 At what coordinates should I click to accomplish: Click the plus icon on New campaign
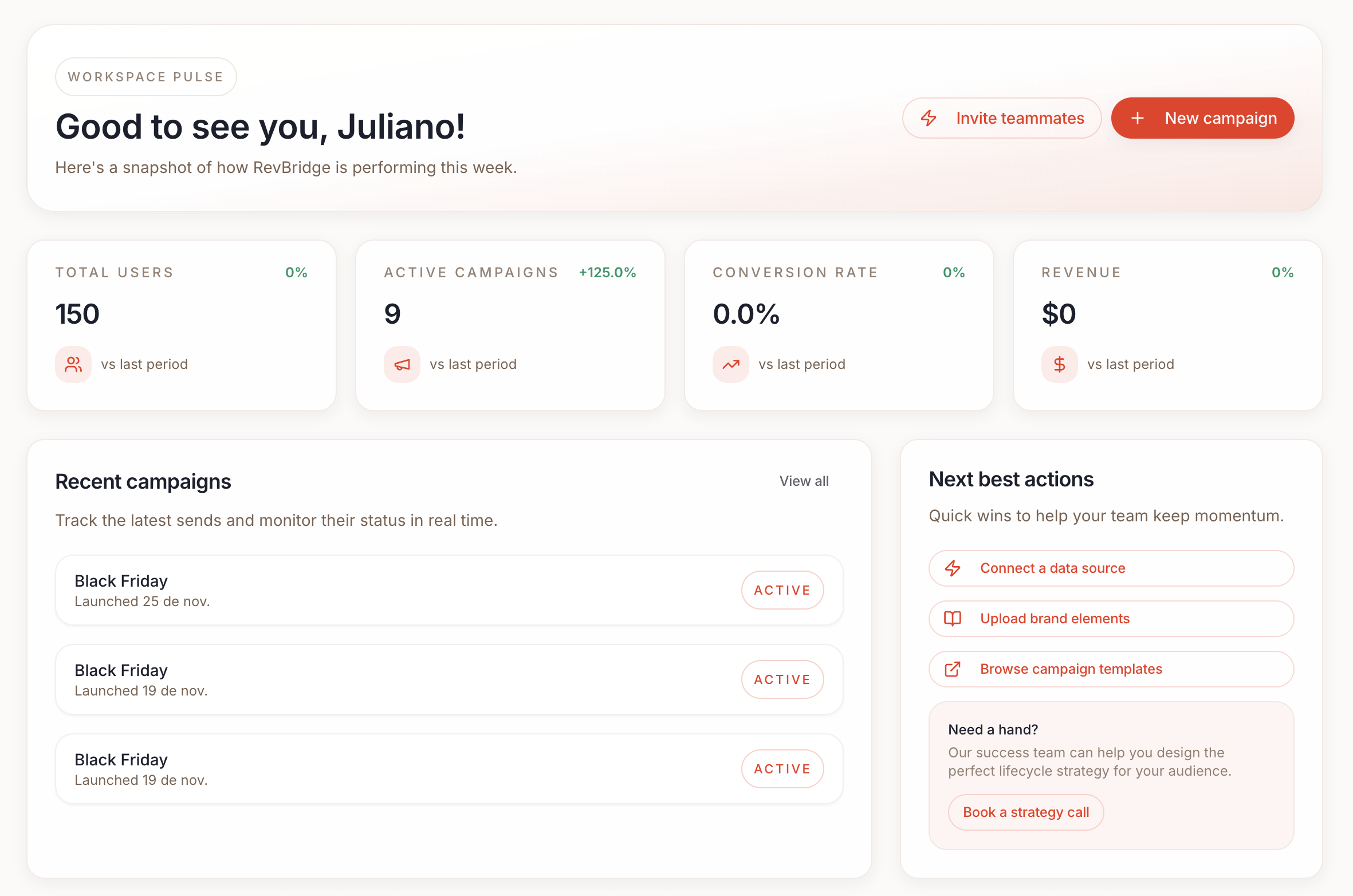click(x=1138, y=118)
